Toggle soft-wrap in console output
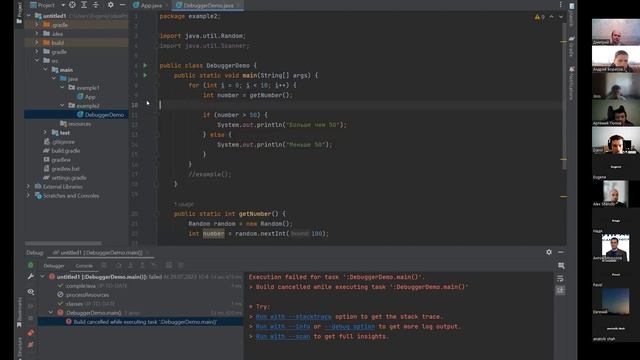Viewport: 640px width, 360px height. point(561,278)
